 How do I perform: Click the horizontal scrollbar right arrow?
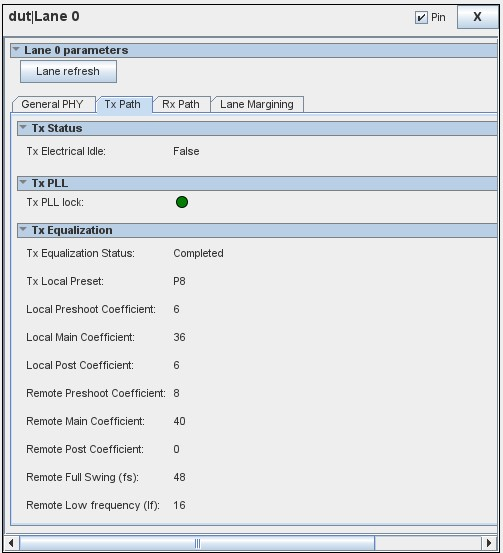(x=489, y=543)
